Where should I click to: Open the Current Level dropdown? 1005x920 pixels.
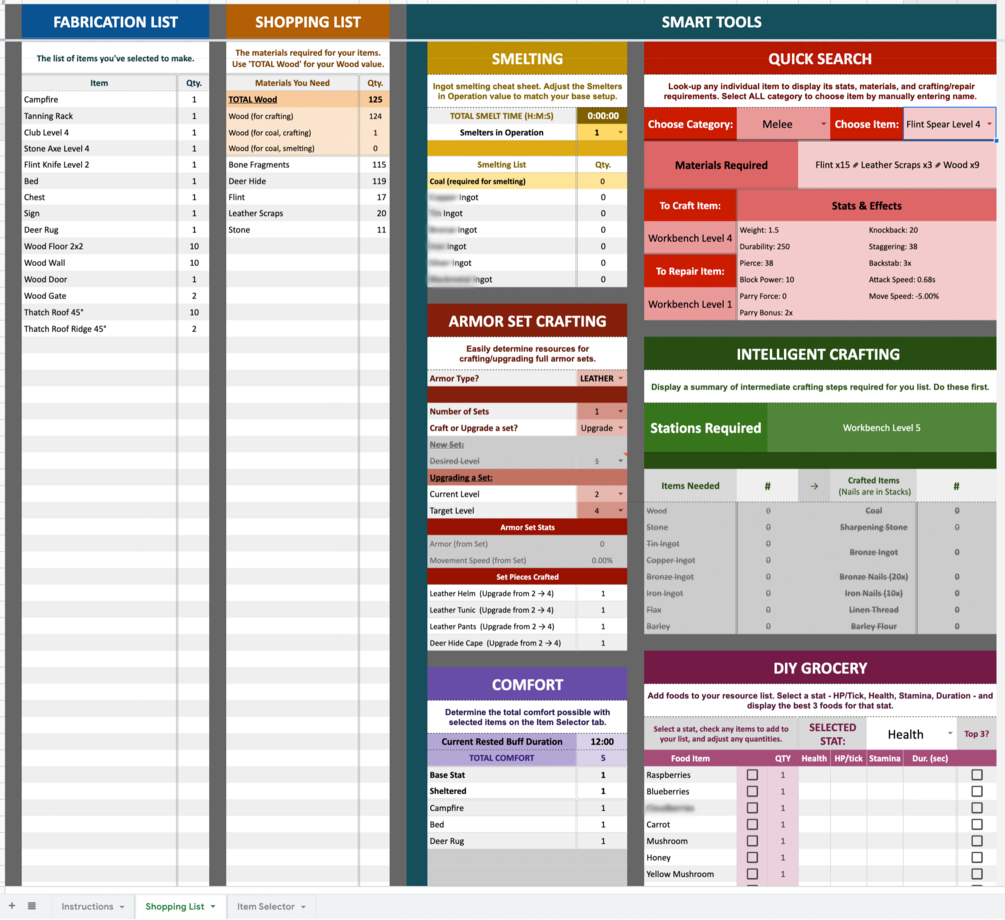(620, 494)
